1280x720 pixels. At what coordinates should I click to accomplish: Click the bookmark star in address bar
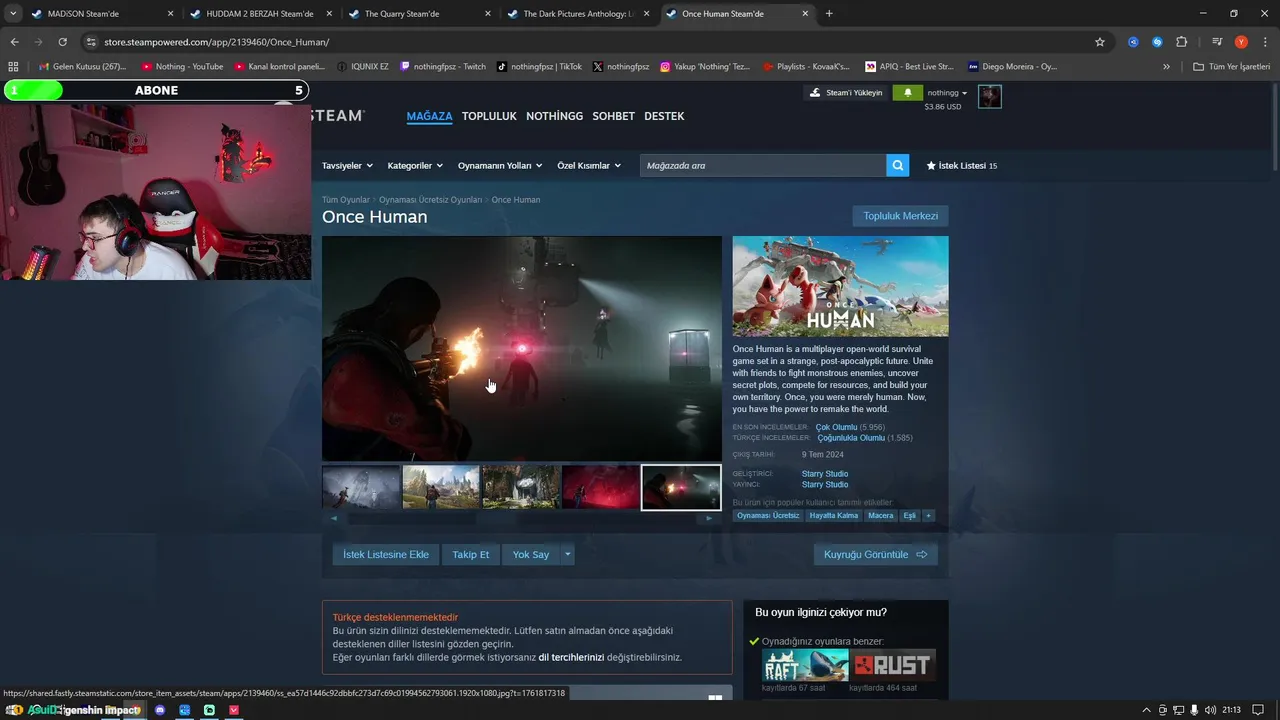1100,42
